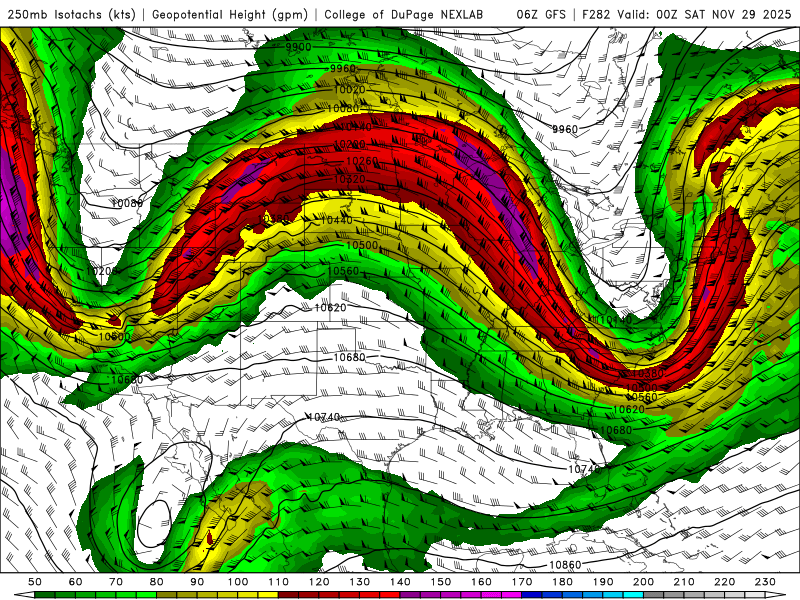
Task: Click the 150 kts colorbar label
Action: coord(441,582)
